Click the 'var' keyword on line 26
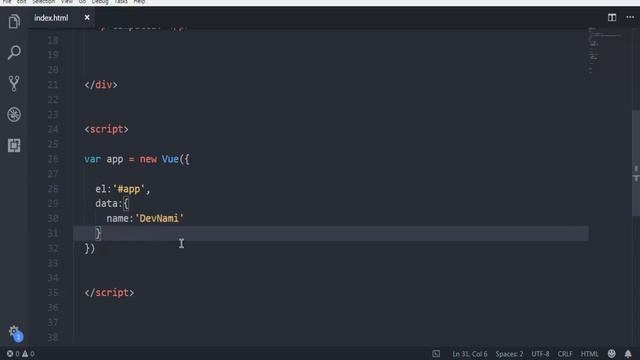This screenshot has width=640, height=360. 92,159
